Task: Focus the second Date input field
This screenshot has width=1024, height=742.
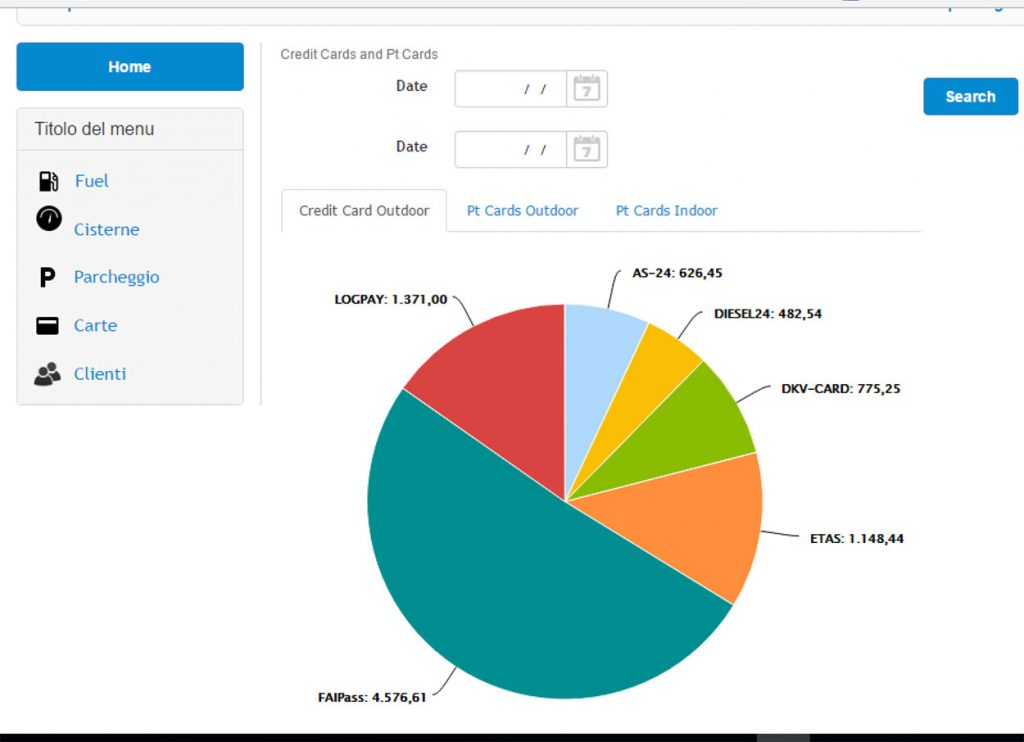Action: pos(511,150)
